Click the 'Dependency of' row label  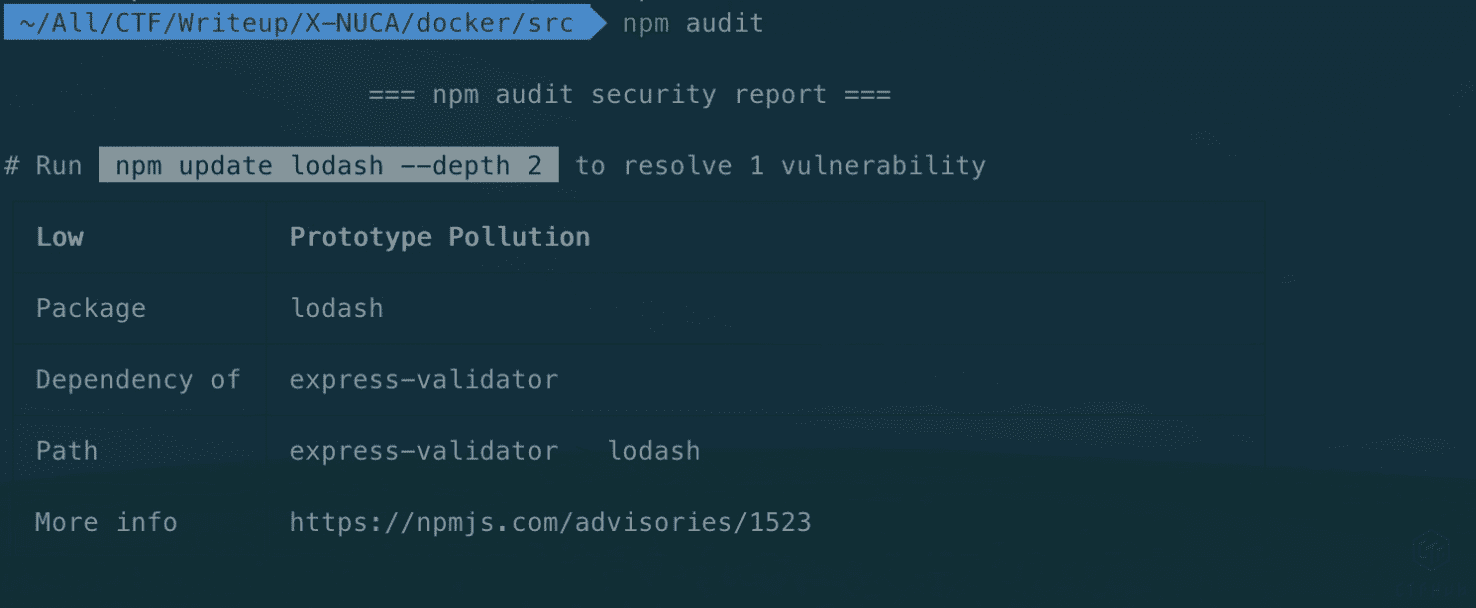[x=138, y=380]
